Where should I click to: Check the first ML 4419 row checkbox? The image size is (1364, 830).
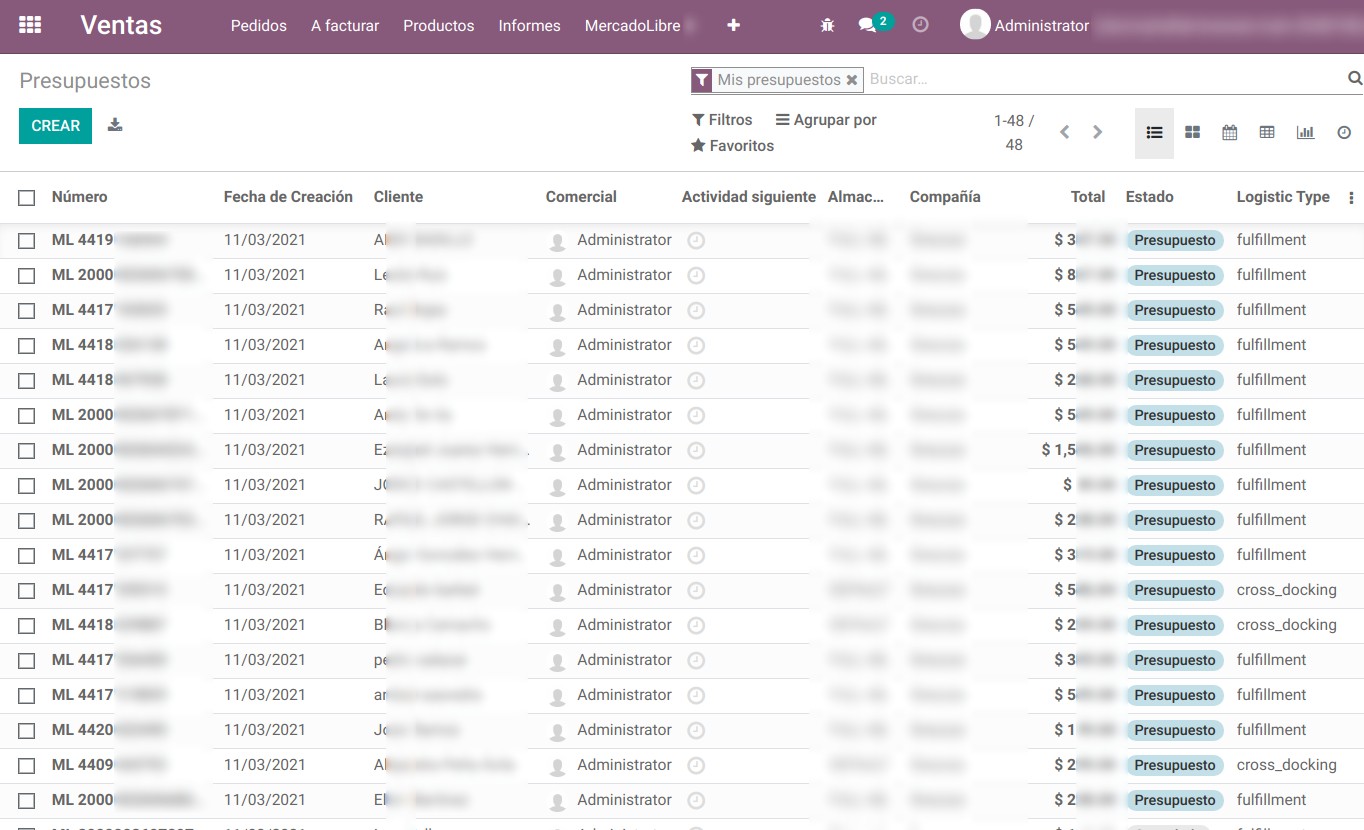(27, 241)
